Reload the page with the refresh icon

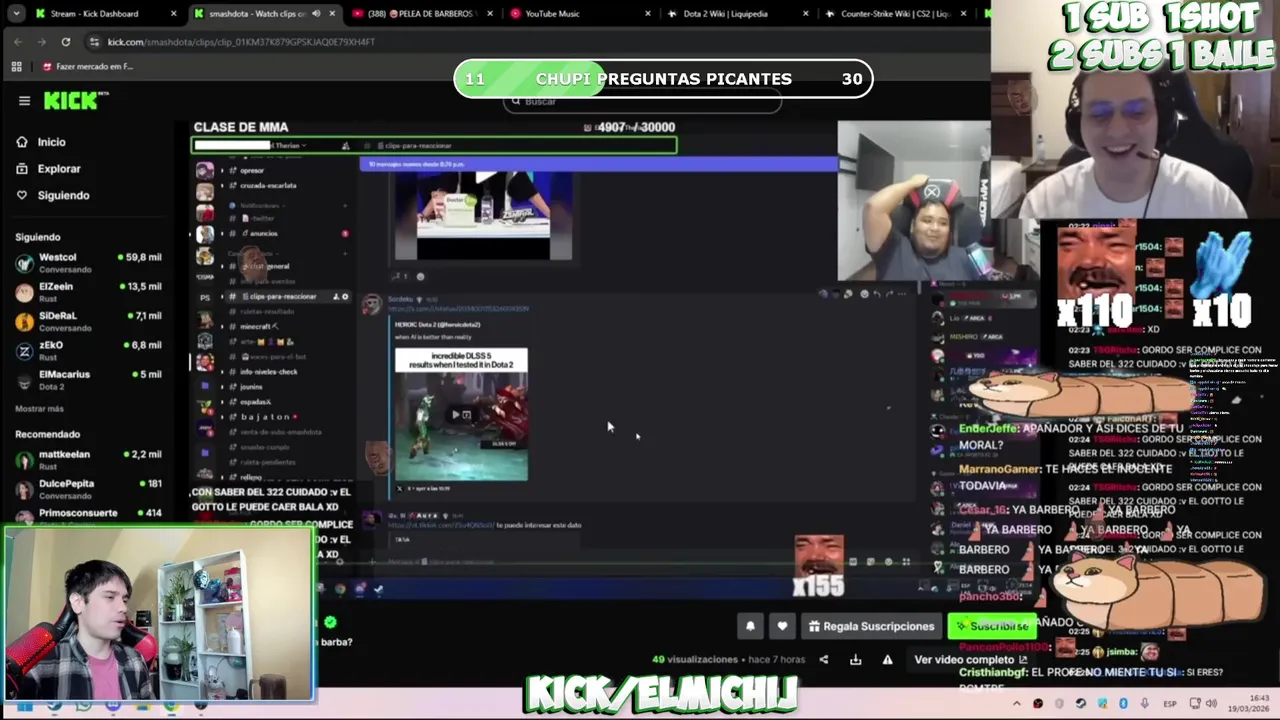66,42
